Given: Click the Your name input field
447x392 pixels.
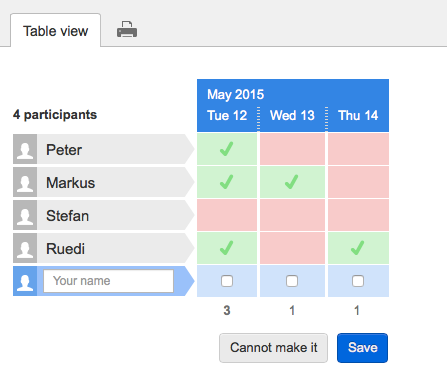Looking at the screenshot, I should click(108, 281).
